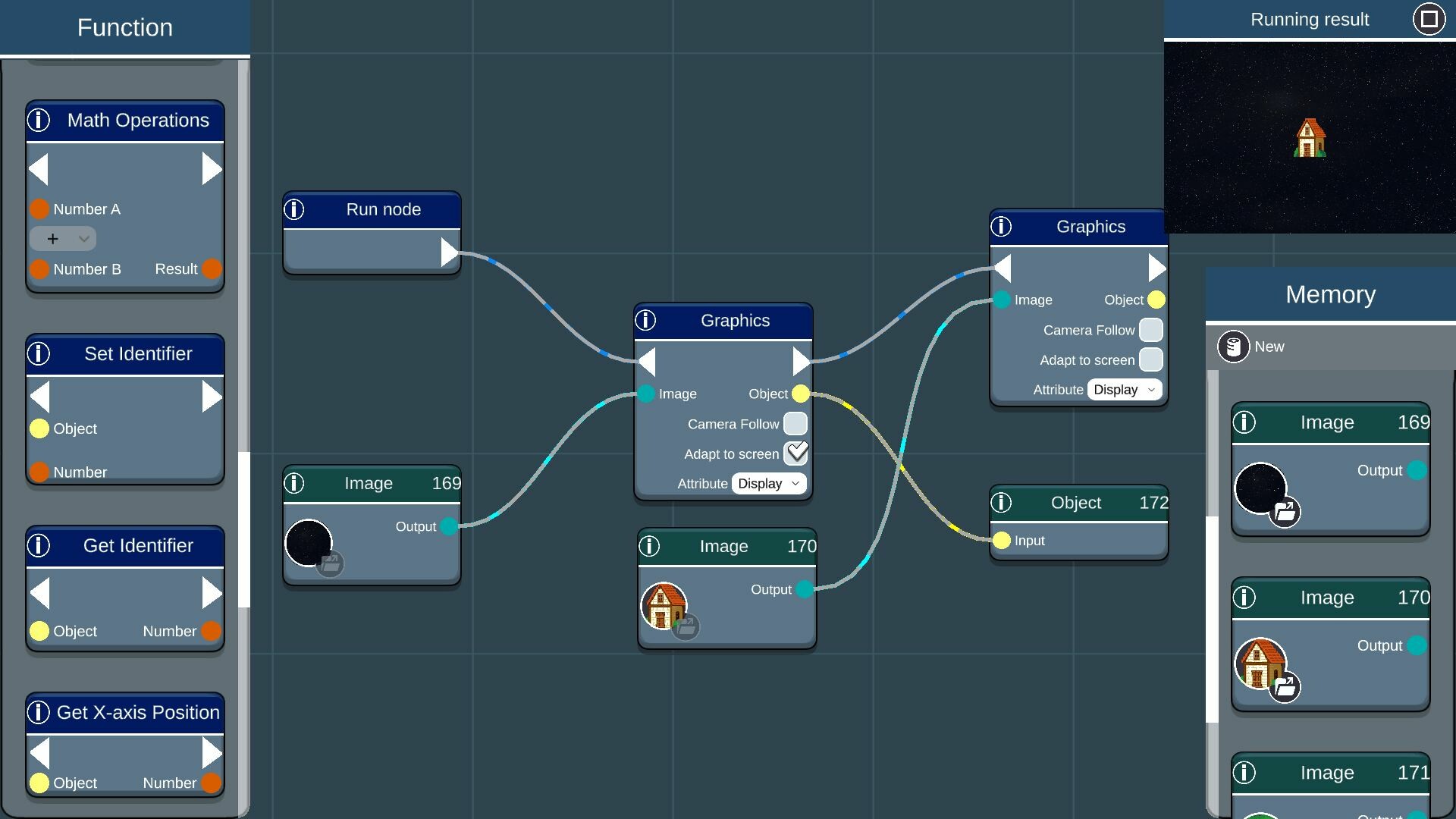Image resolution: width=1456 pixels, height=819 pixels.
Task: Enable Camera Follow on the central Graphics node
Action: click(795, 423)
